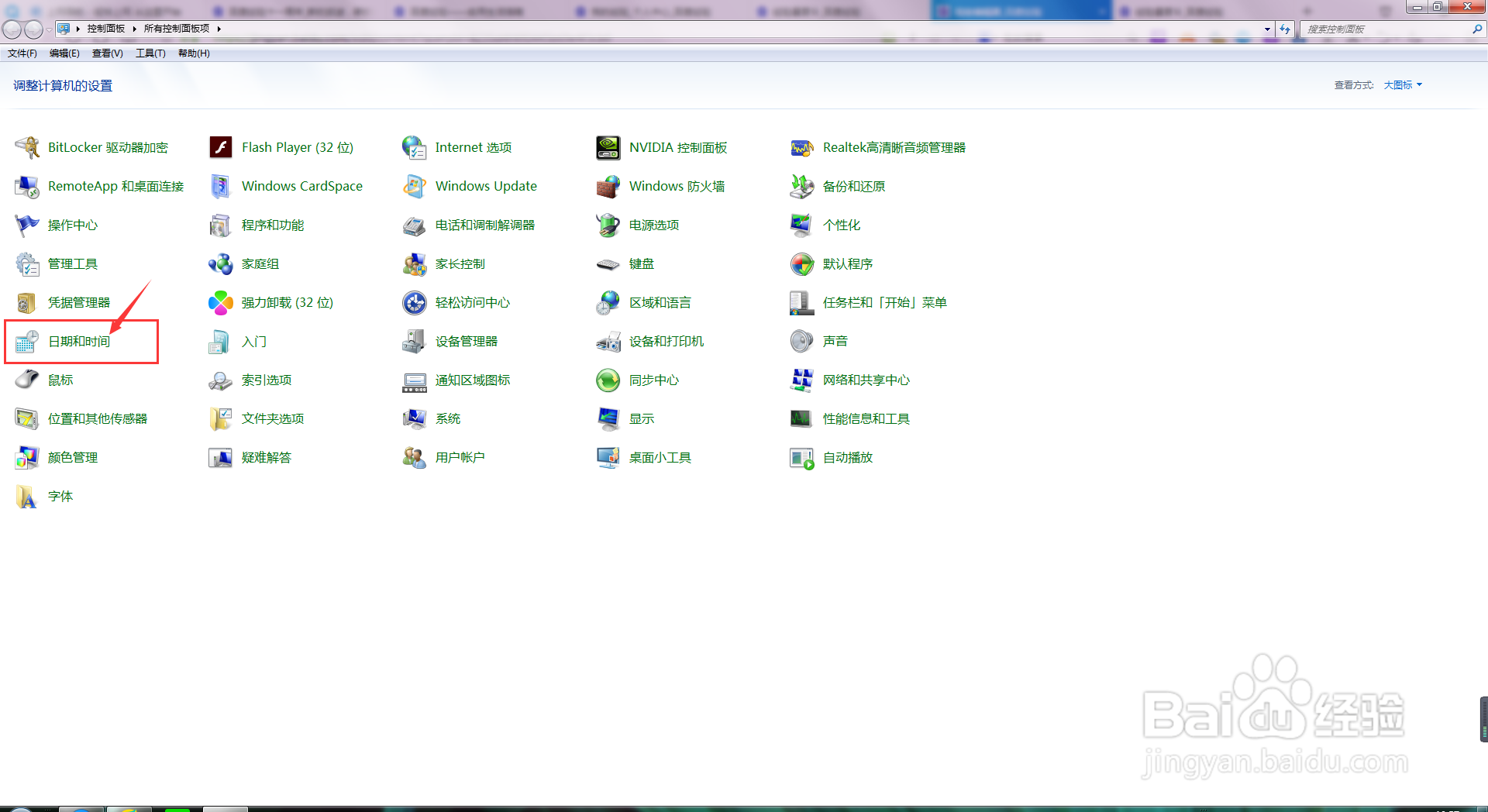This screenshot has height=812, width=1488.
Task: Open the 用户帐户 people icon
Action: pyautogui.click(x=415, y=457)
